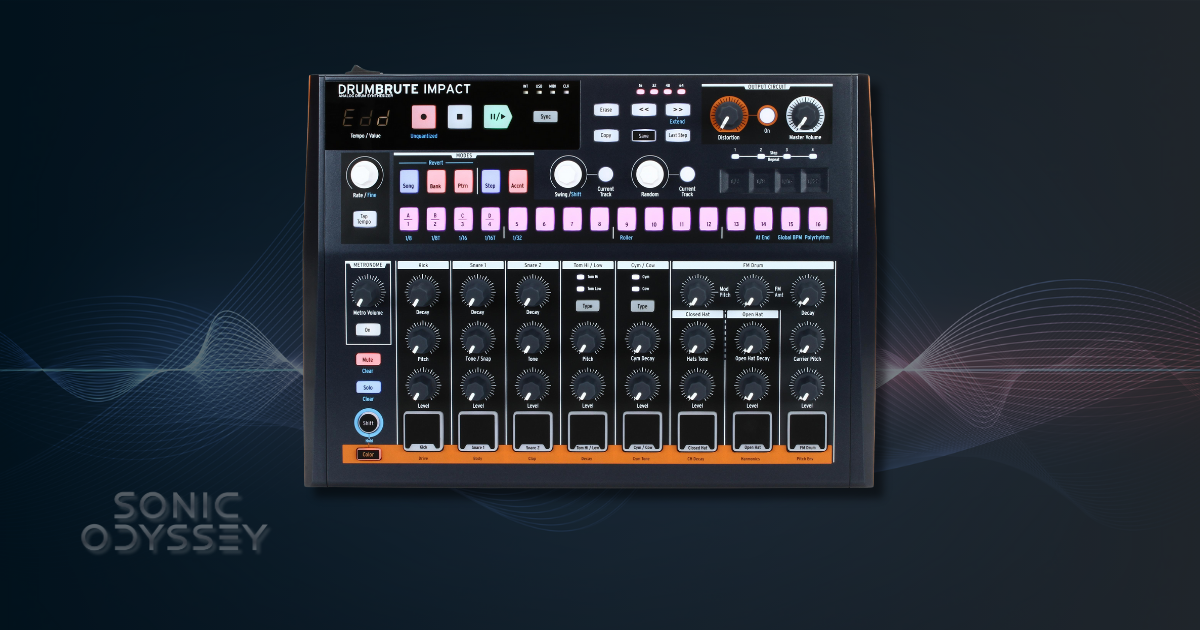Click the Snare 1 Tone / Snap knob

[x=477, y=337]
